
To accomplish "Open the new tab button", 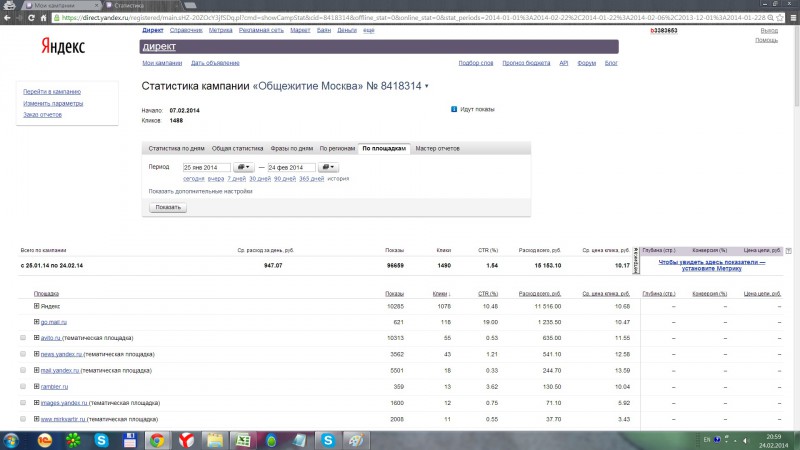I will tap(190, 5).
